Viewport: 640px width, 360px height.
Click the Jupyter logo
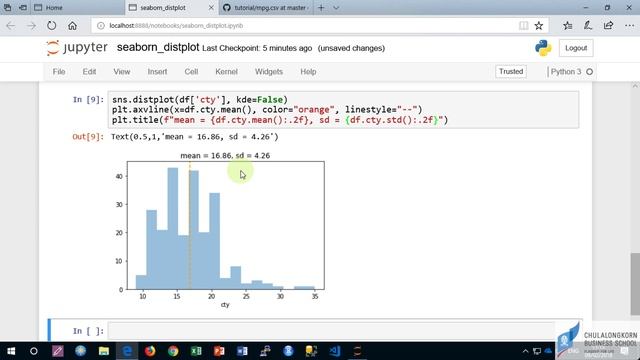[x=77, y=48]
